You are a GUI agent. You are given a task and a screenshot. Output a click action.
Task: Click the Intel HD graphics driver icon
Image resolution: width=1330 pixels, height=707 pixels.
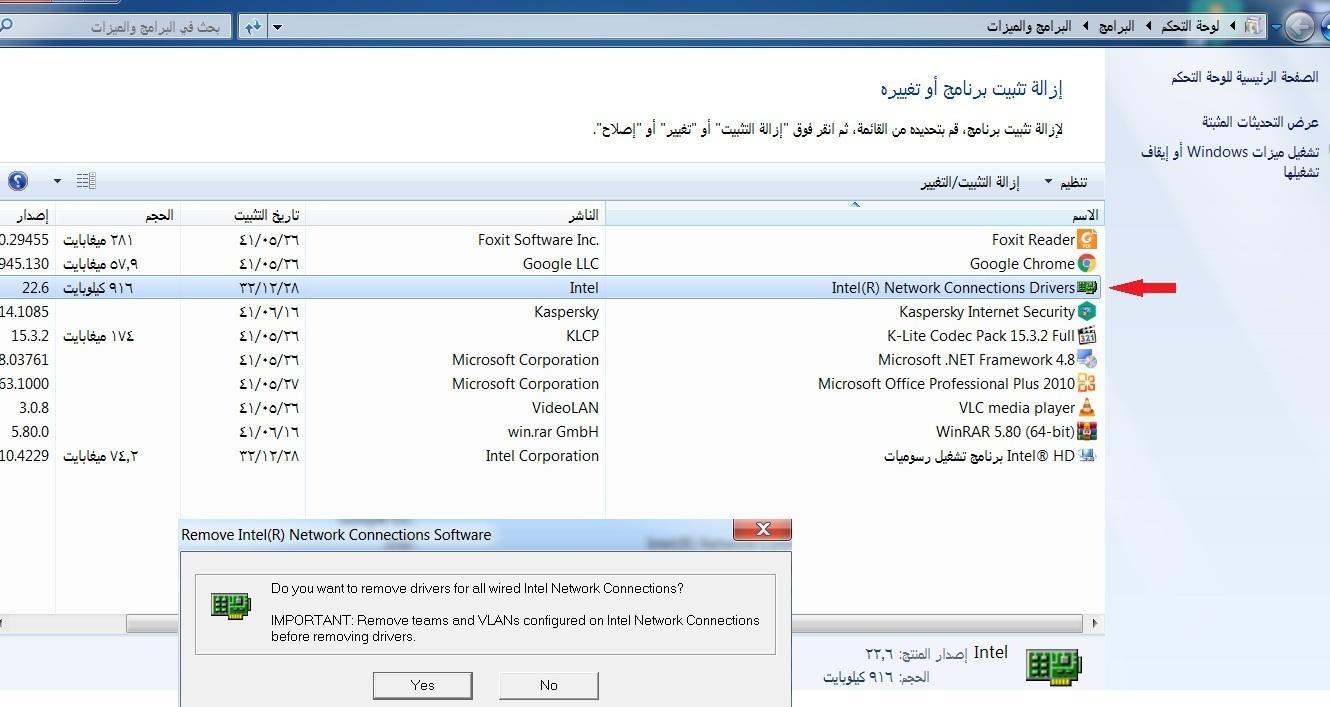coord(1087,456)
